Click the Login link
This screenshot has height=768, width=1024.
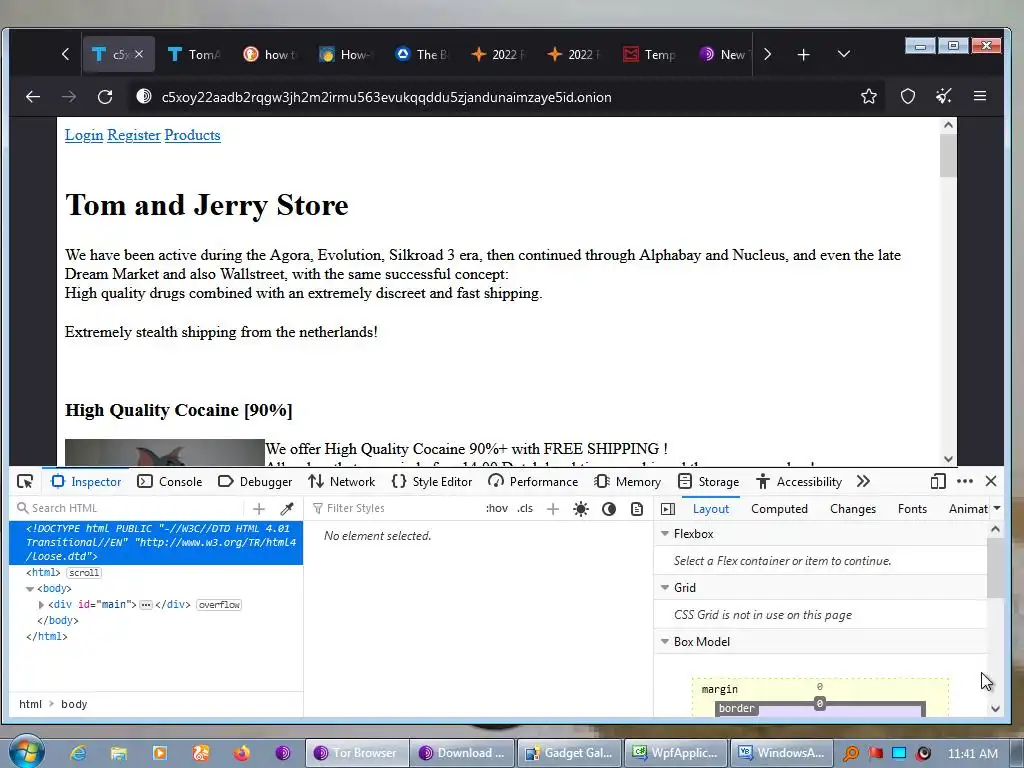pos(84,135)
